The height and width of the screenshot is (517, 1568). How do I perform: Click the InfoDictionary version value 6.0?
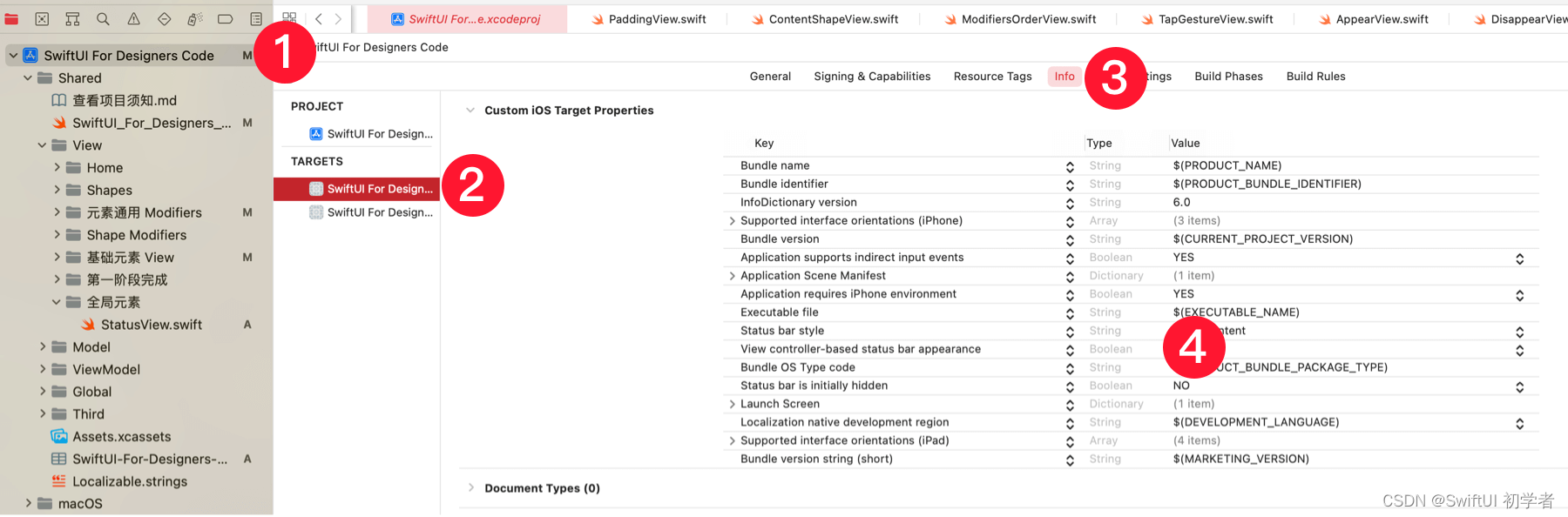coord(1181,203)
